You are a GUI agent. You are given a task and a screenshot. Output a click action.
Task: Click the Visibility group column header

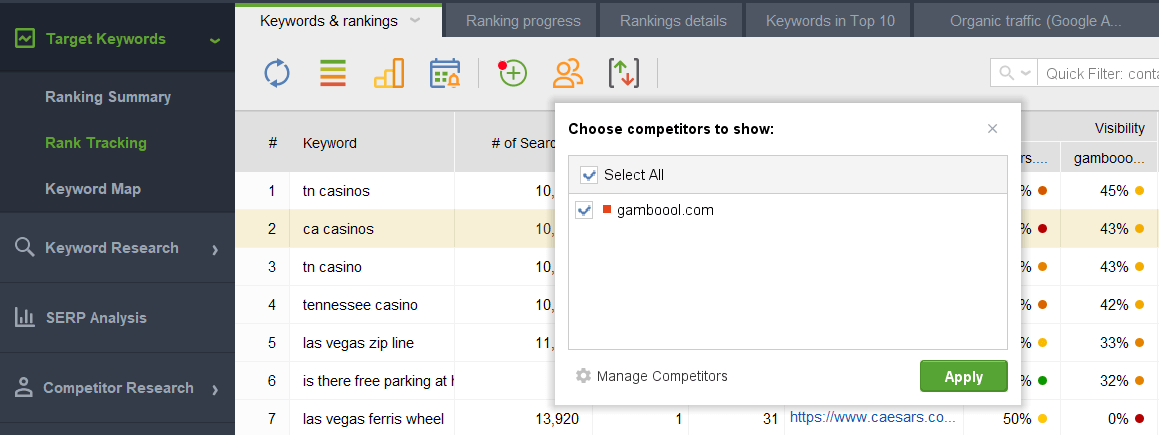[x=1119, y=129]
